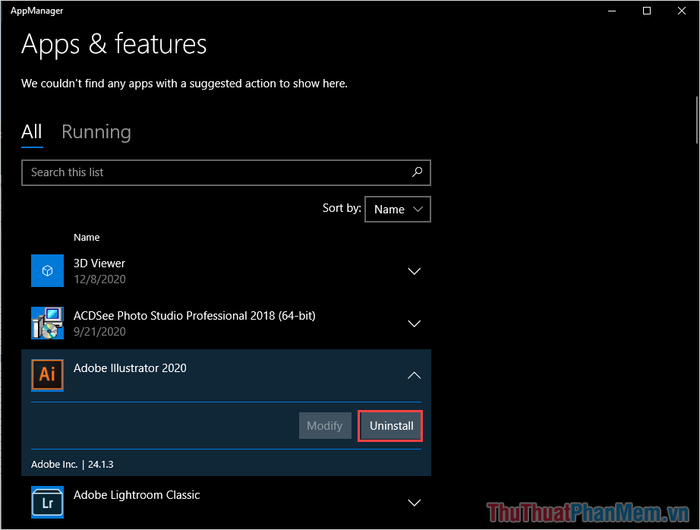Click the Adobe Illustrator Ai icon

pyautogui.click(x=47, y=375)
